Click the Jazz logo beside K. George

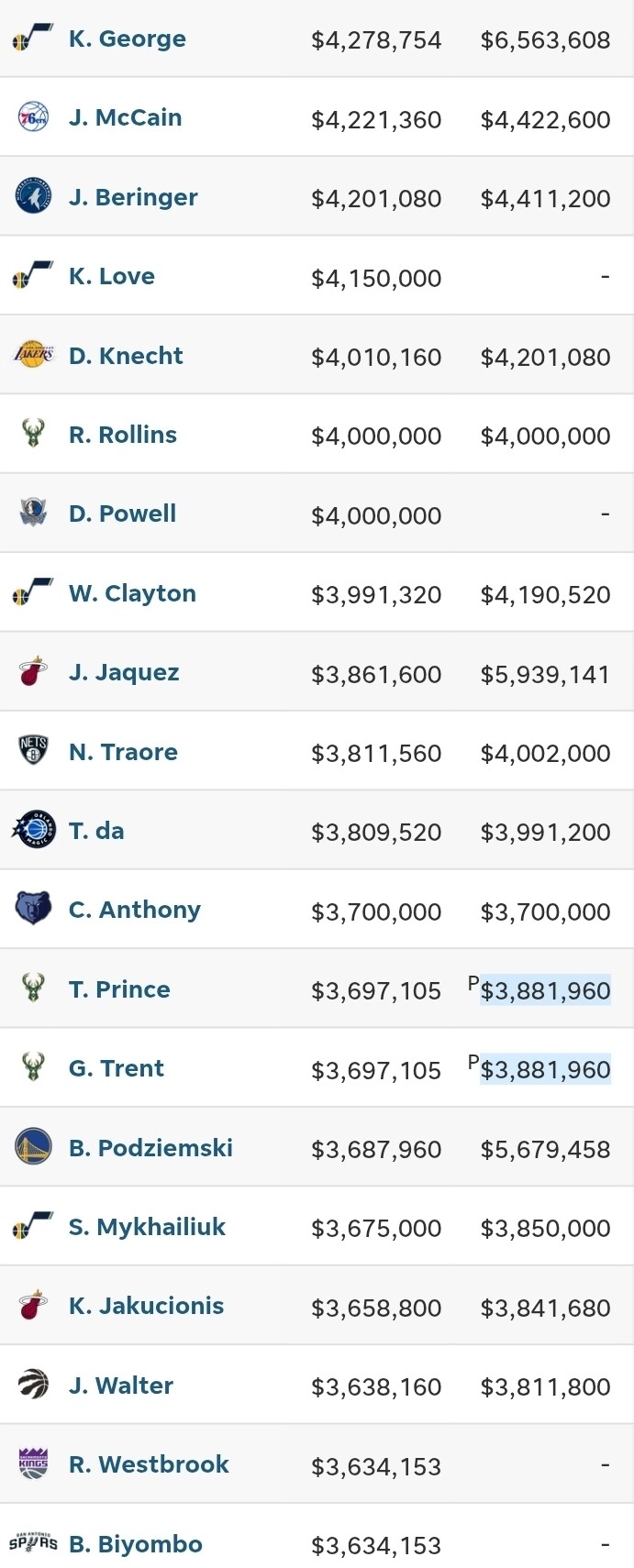click(x=33, y=39)
